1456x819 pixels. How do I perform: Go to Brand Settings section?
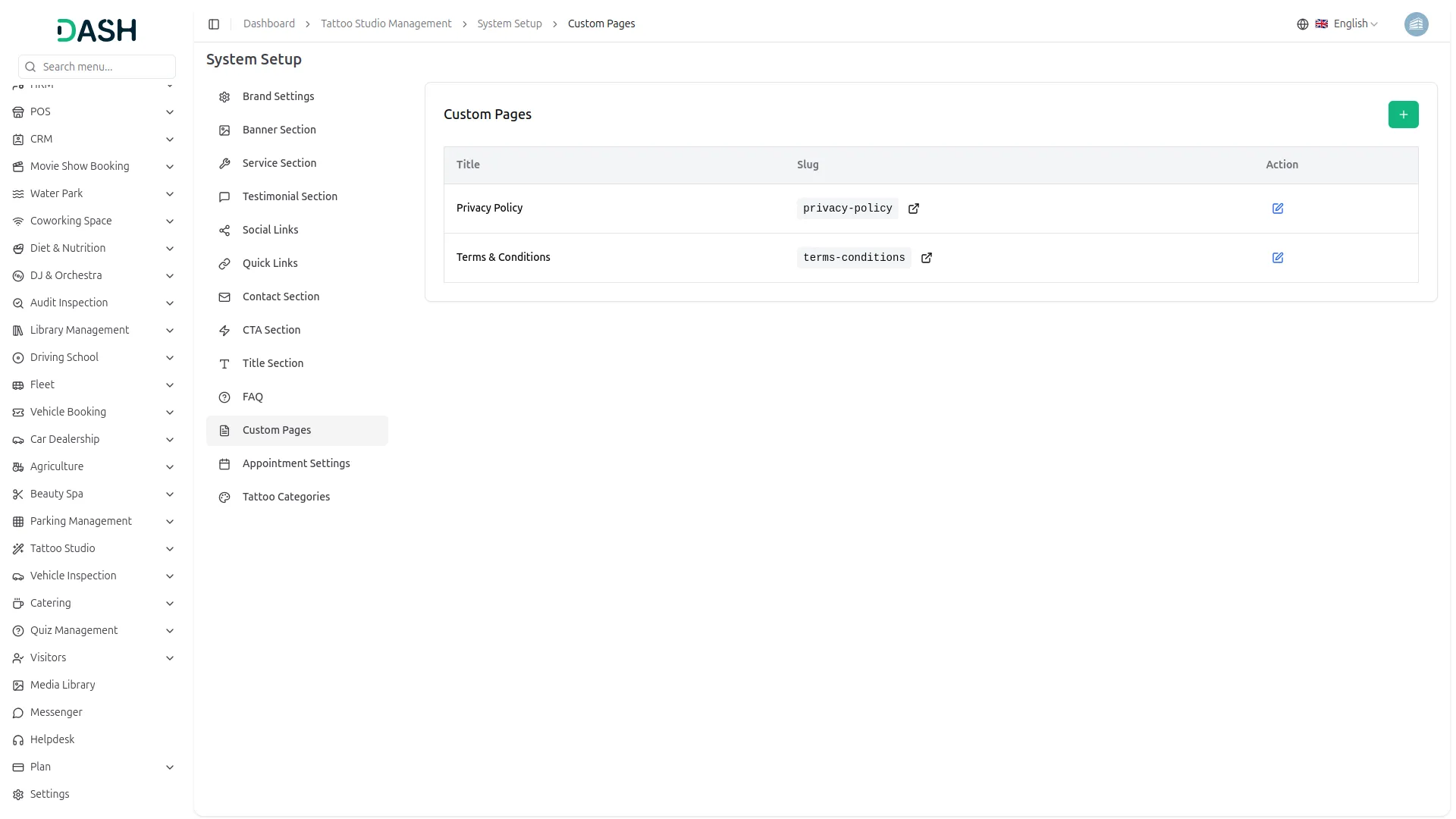(x=278, y=96)
